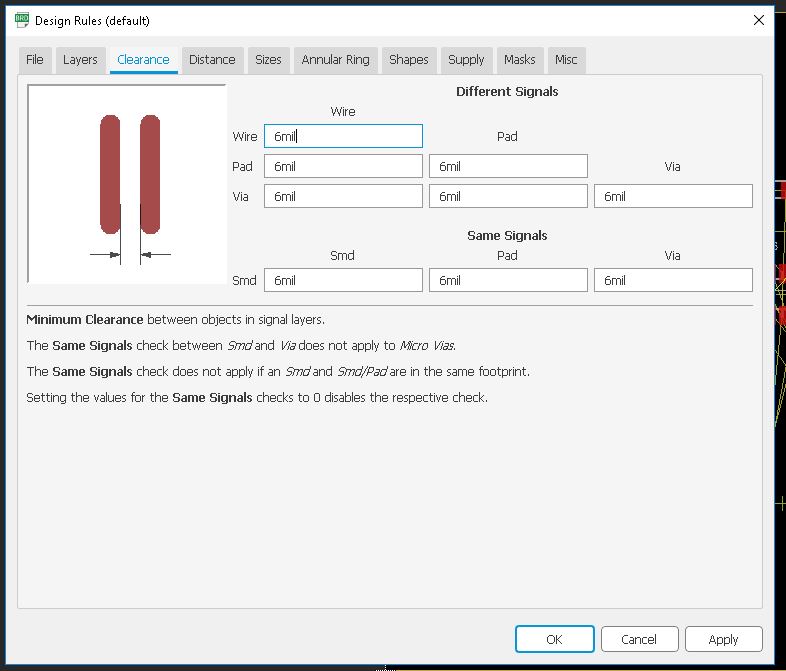Click 'Minimum Clearance' description text
The width and height of the screenshot is (786, 671).
(x=175, y=320)
